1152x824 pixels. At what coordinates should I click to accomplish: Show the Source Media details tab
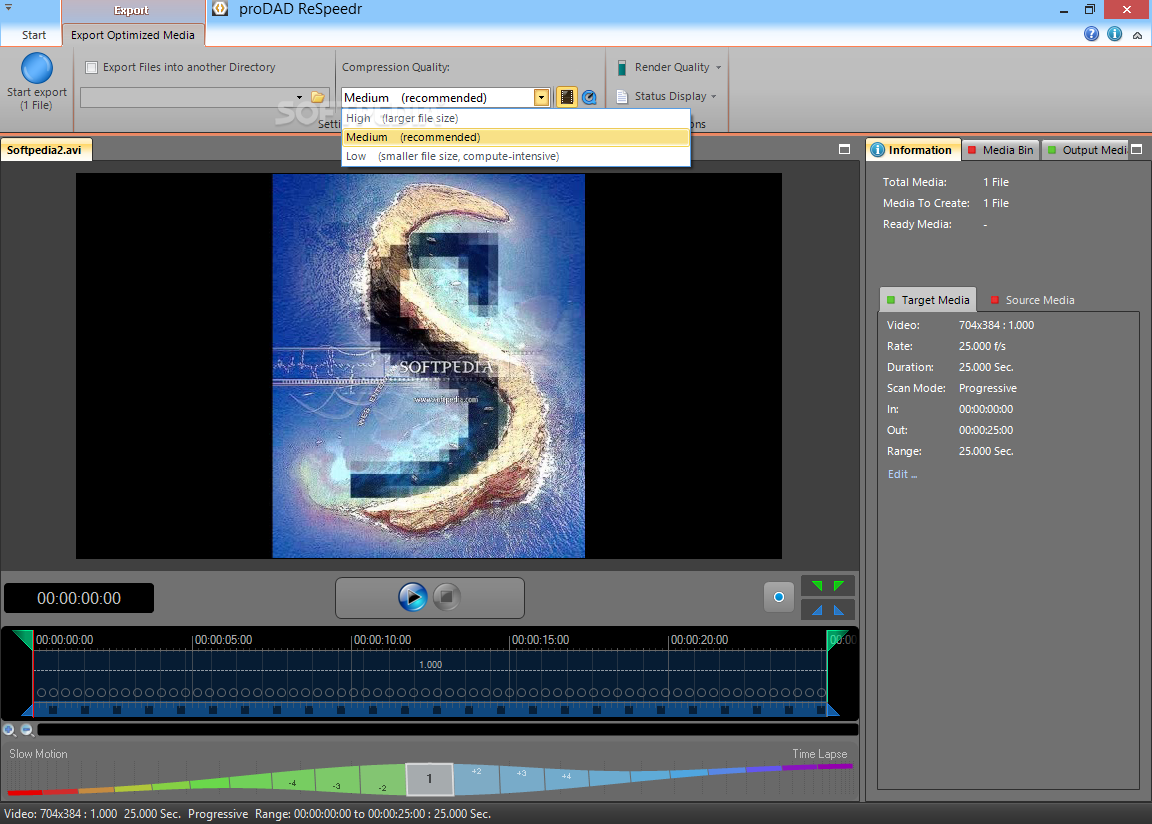coord(1032,300)
